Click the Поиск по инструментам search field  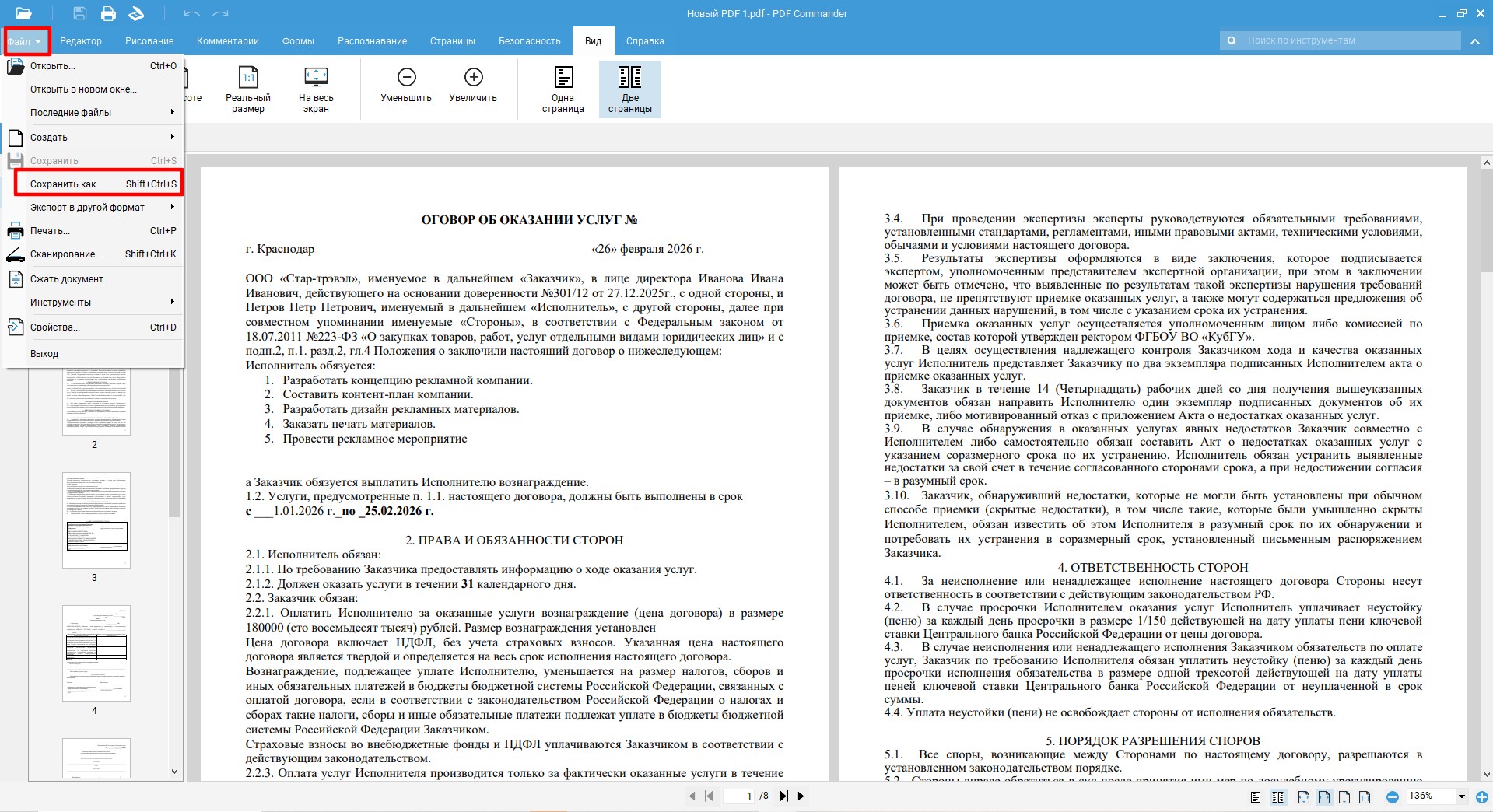pos(1340,40)
